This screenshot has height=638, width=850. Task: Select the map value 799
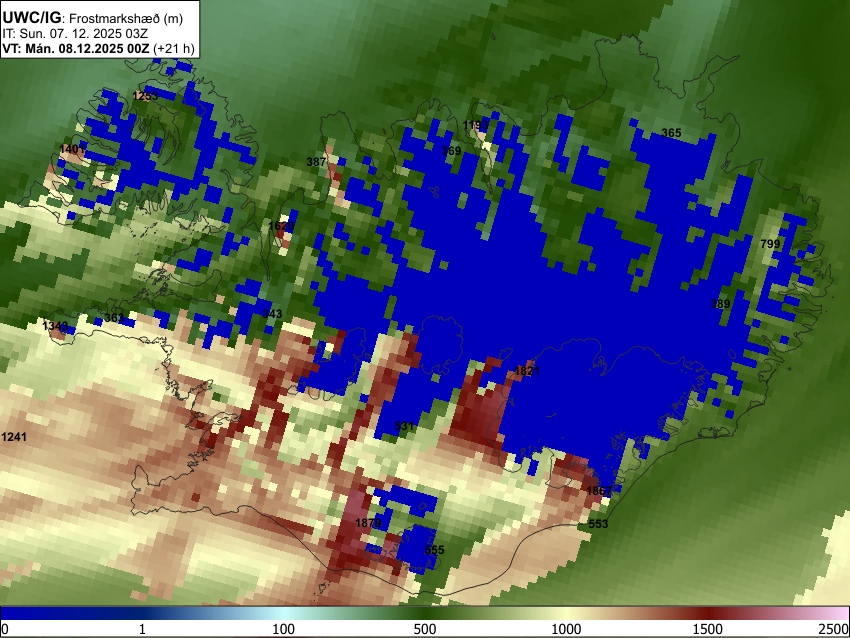pyautogui.click(x=770, y=244)
